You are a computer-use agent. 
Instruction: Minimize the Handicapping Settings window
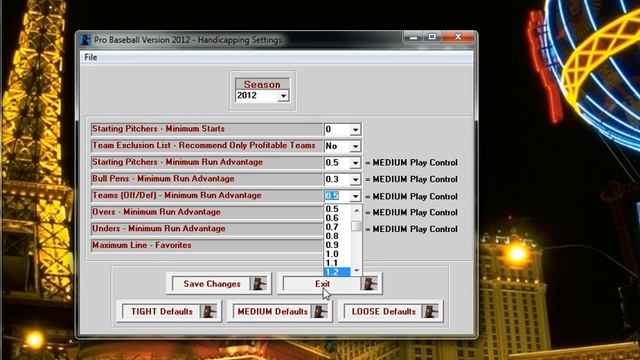pos(413,38)
